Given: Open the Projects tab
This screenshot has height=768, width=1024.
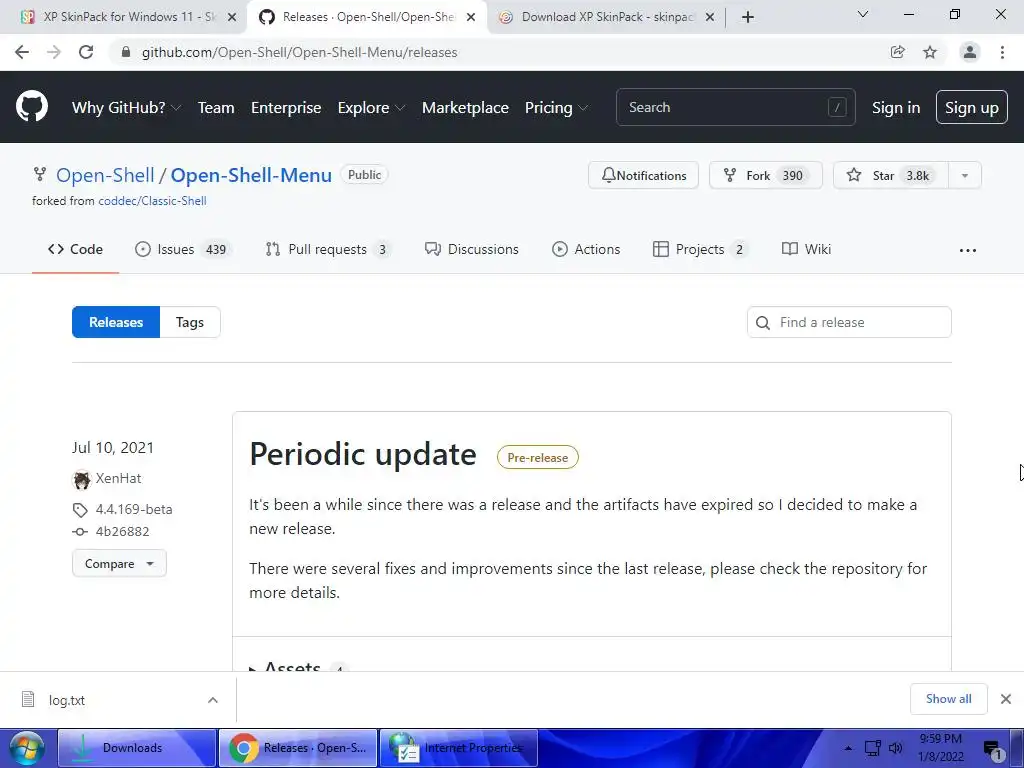Looking at the screenshot, I should pyautogui.click(x=701, y=249).
